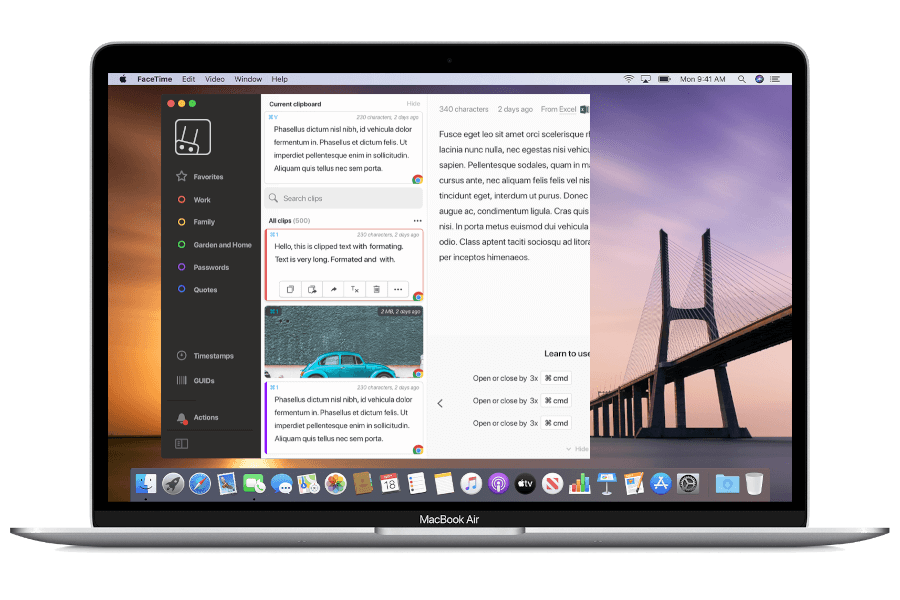Open Apple TV from the Dock
This screenshot has width=900, height=600.
525,483
